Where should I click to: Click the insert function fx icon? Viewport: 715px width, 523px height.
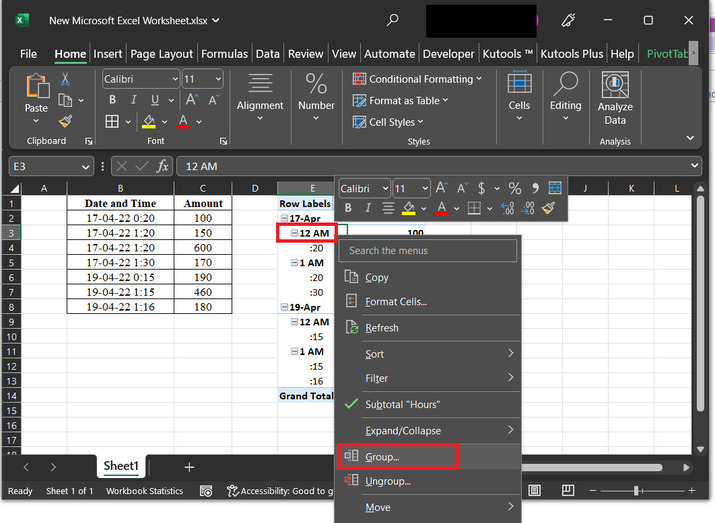click(x=163, y=166)
